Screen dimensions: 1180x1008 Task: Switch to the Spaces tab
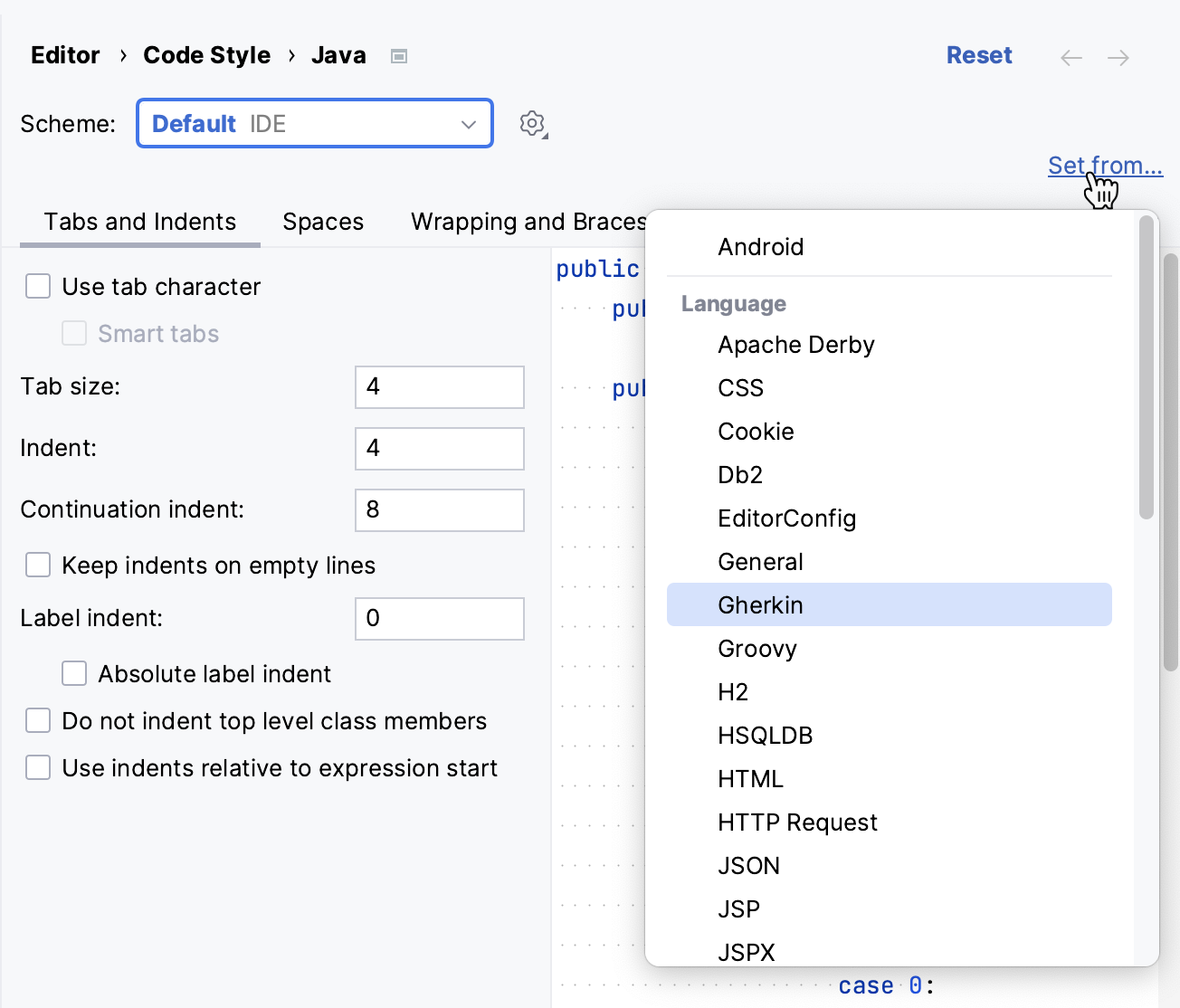[x=323, y=222]
